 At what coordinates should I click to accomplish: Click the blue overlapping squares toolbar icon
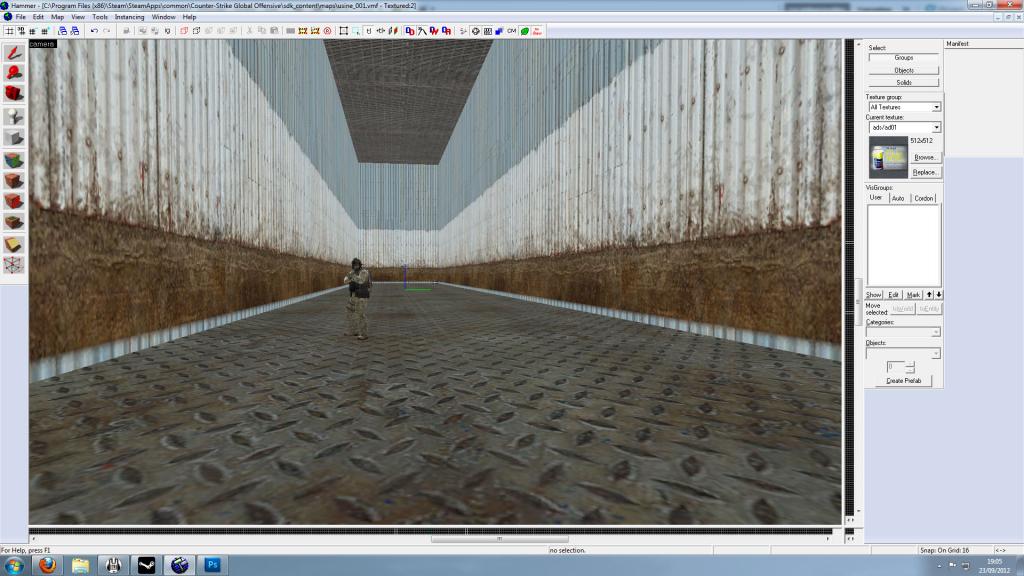500,31
